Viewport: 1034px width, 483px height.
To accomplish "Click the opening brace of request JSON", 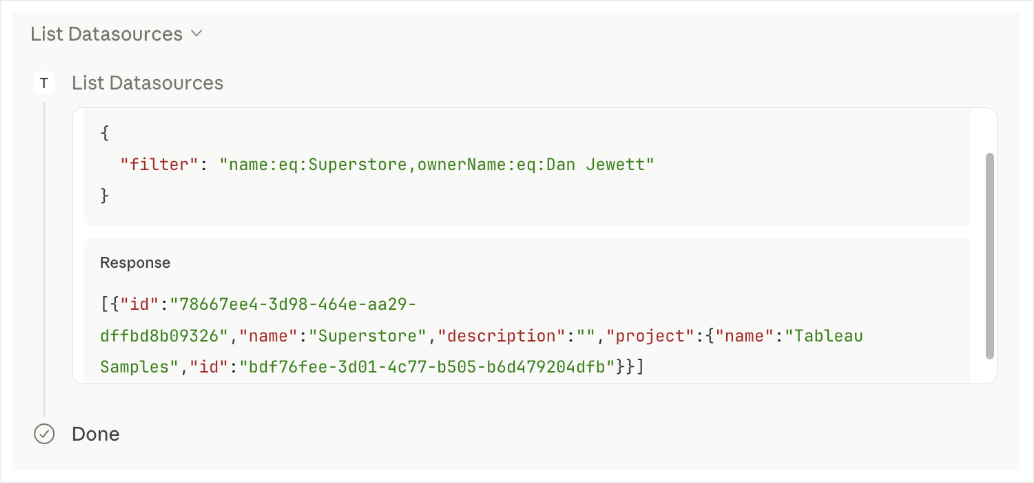I will (x=105, y=131).
